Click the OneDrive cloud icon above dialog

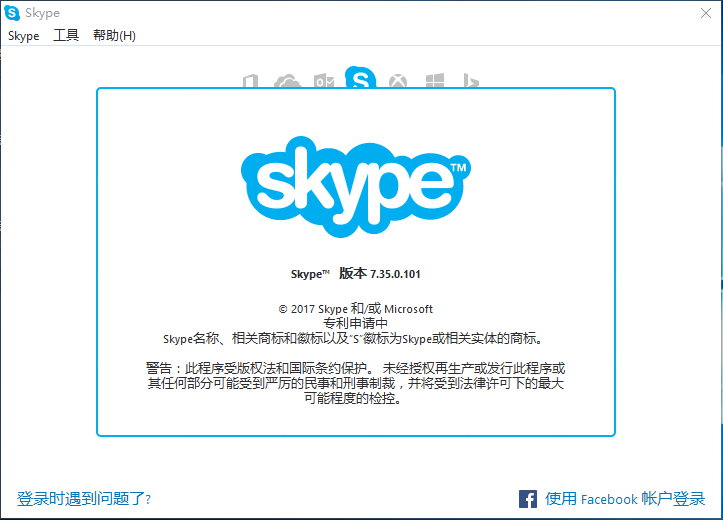(x=287, y=81)
